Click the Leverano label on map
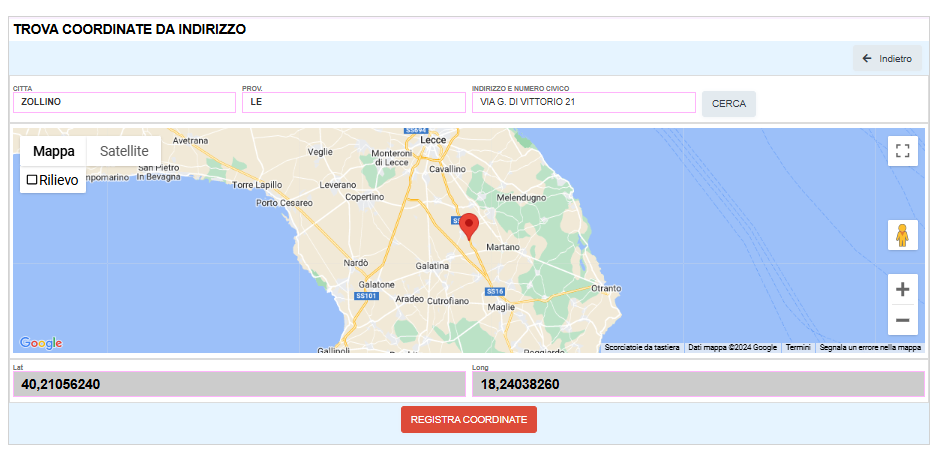The width and height of the screenshot is (939, 454). point(337,185)
